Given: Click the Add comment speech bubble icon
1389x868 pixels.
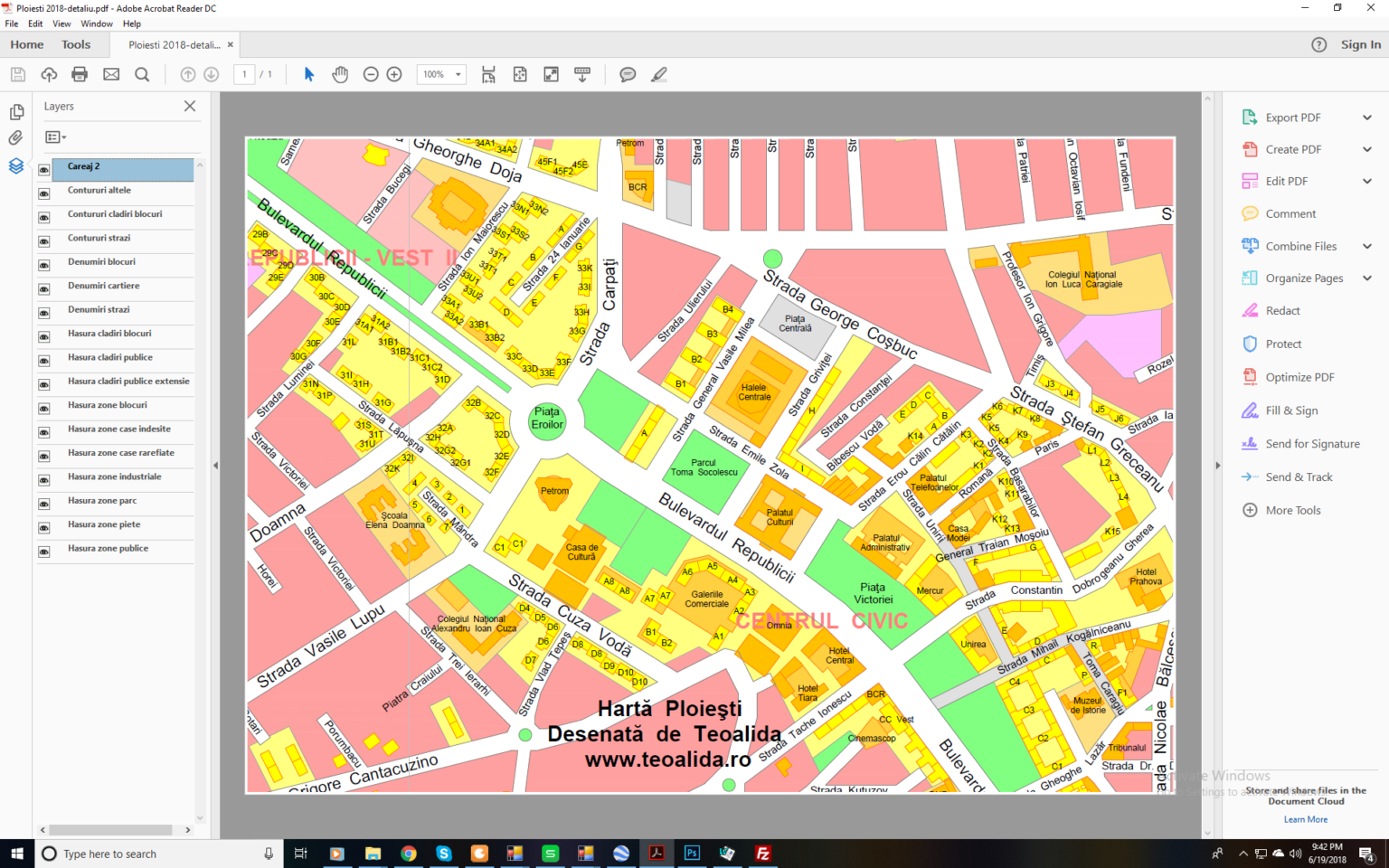Looking at the screenshot, I should pyautogui.click(x=628, y=74).
